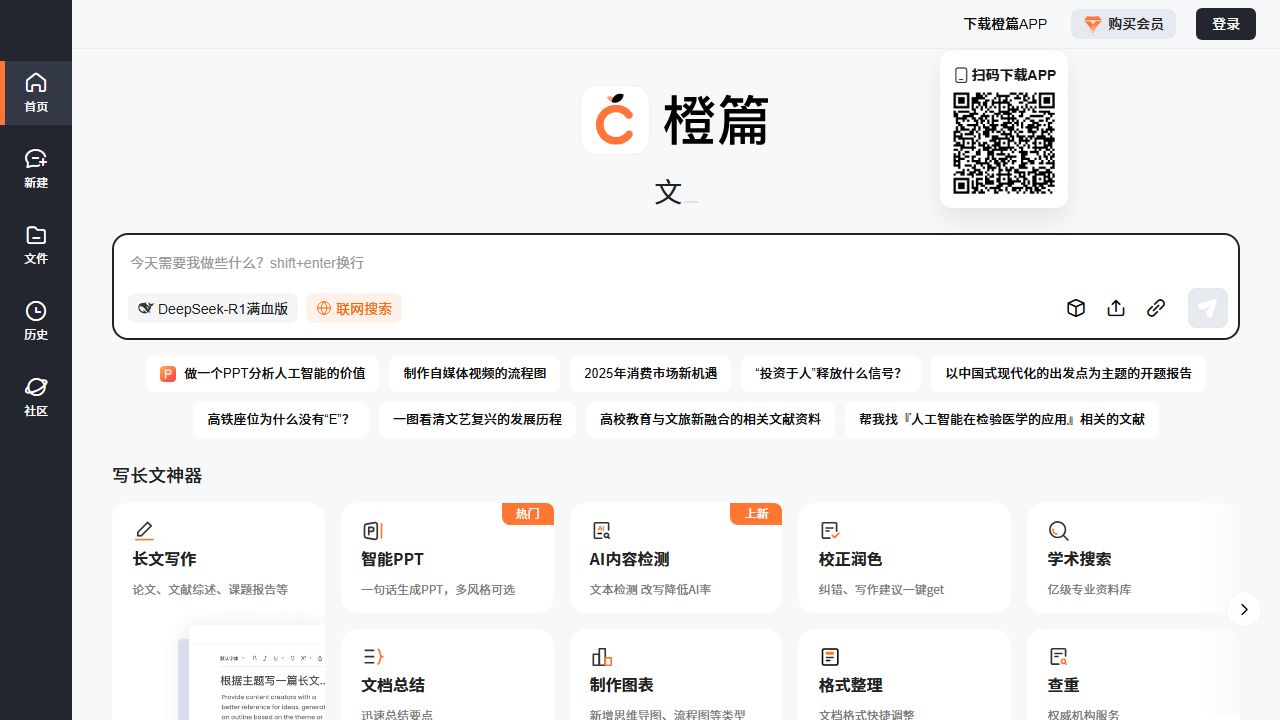Open the 查重 card title
1280x720 pixels.
[1064, 685]
